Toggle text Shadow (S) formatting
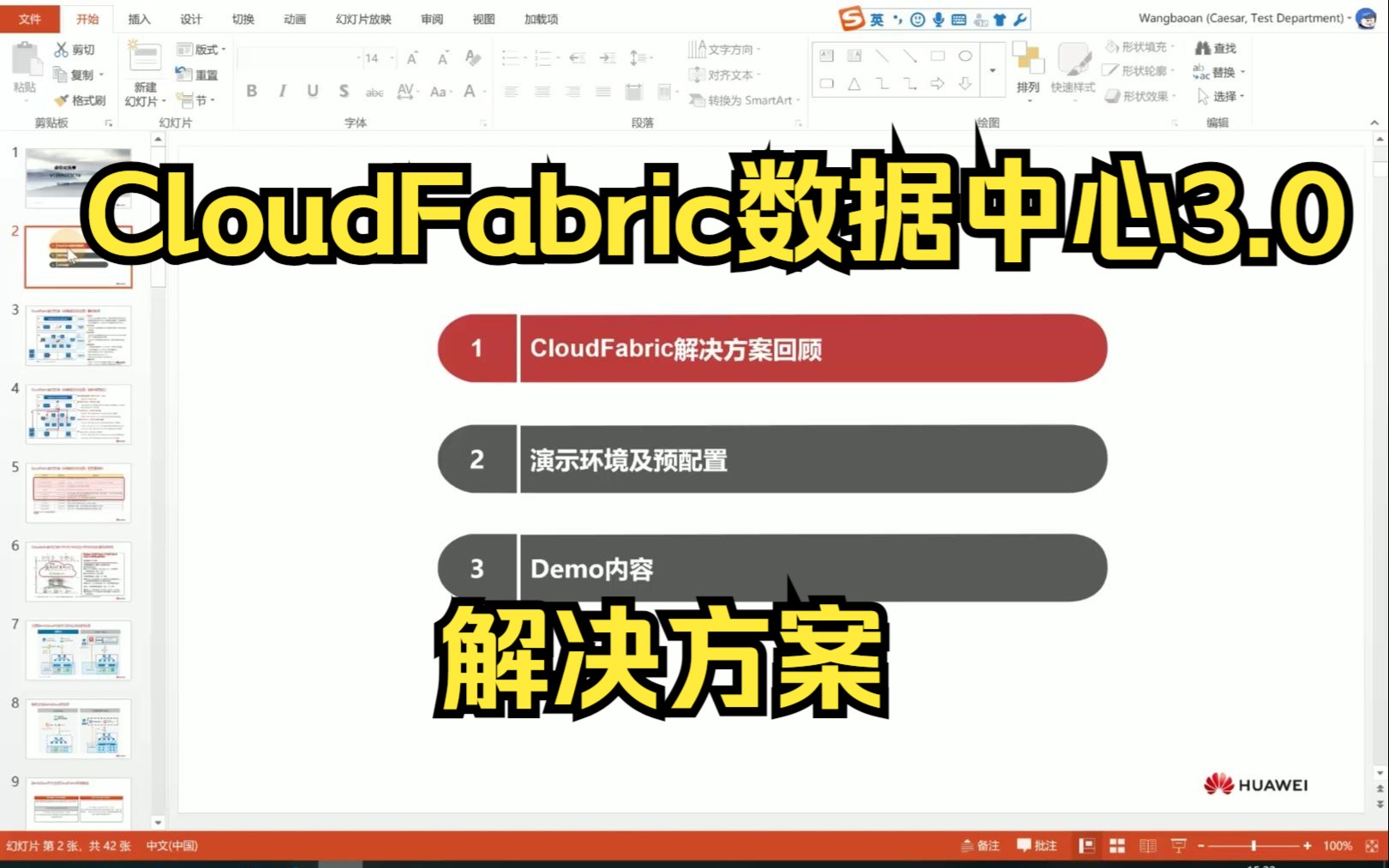The width and height of the screenshot is (1389, 868). pos(344,91)
